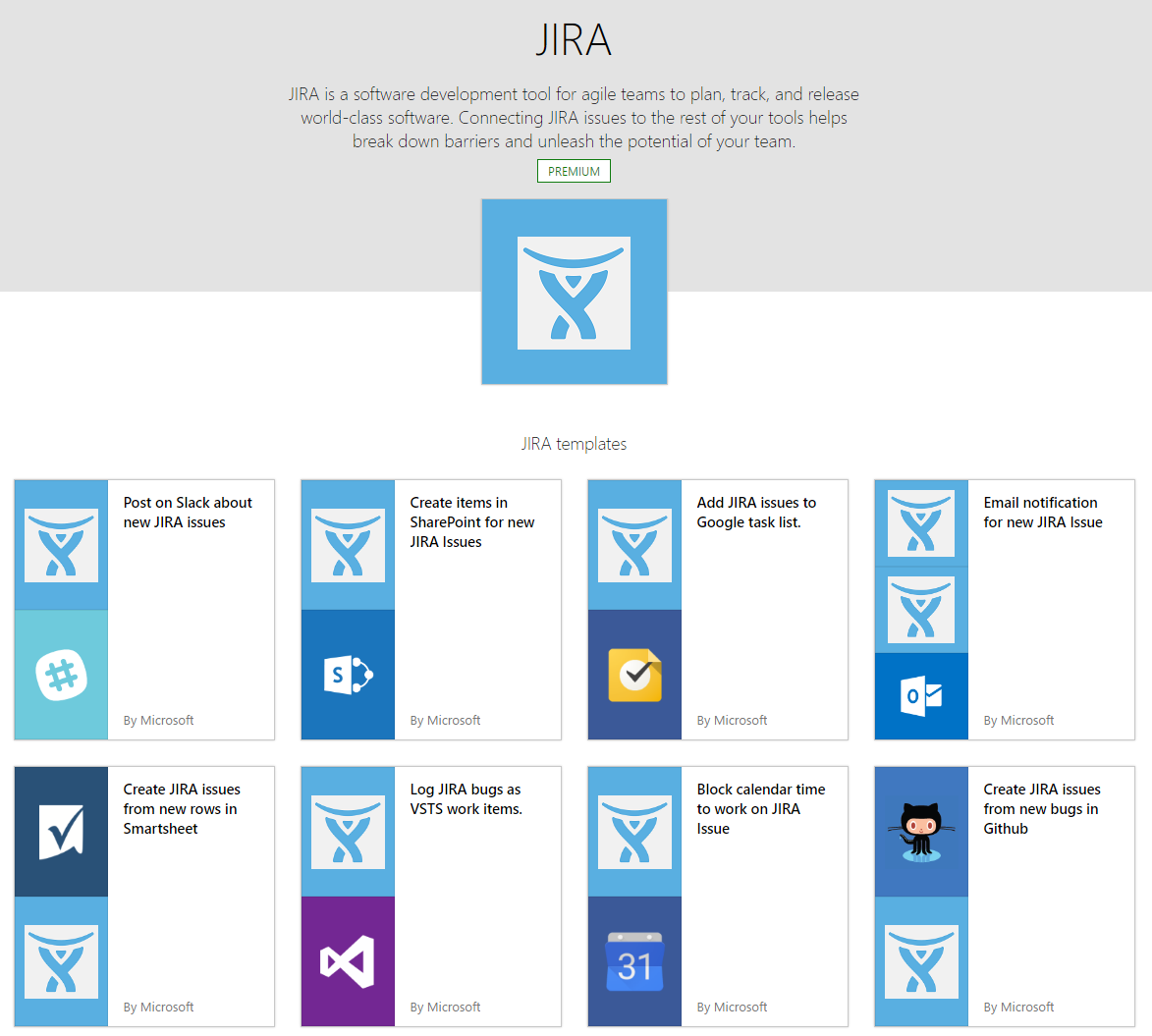Click the PREMIUM badge
The width and height of the screenshot is (1152, 1036).
(x=574, y=171)
